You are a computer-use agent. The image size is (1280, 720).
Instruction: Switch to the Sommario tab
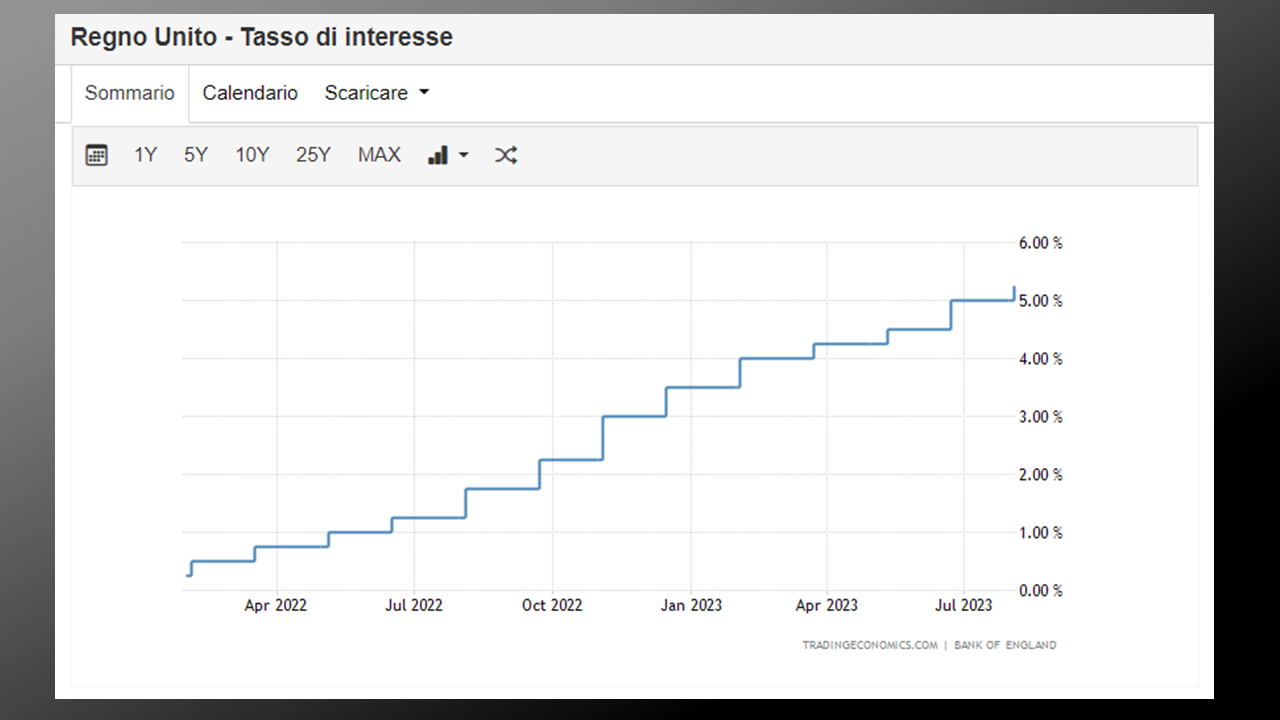tap(130, 93)
